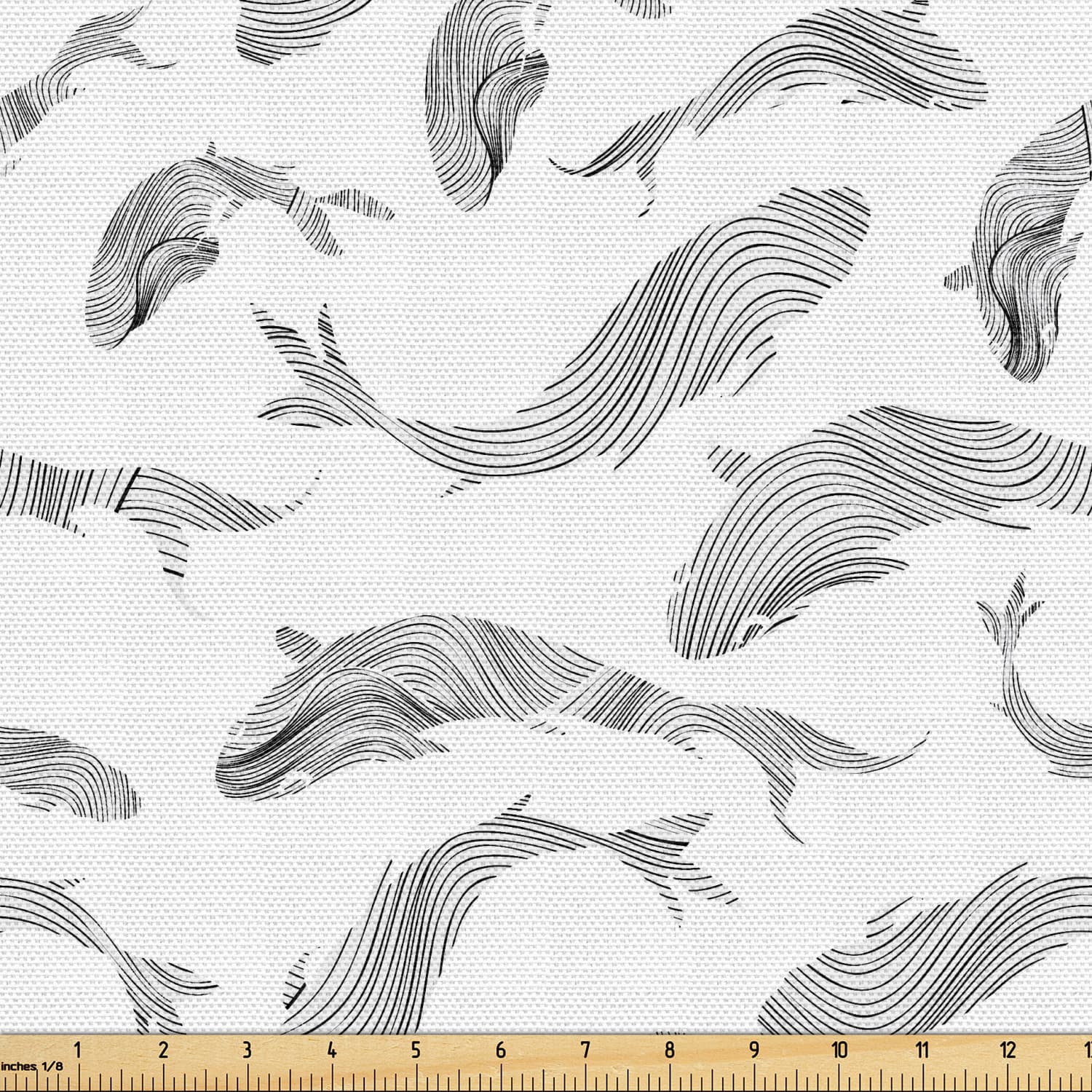Select the number 10 on the ruler
The image size is (1092, 1092).
839,1049
